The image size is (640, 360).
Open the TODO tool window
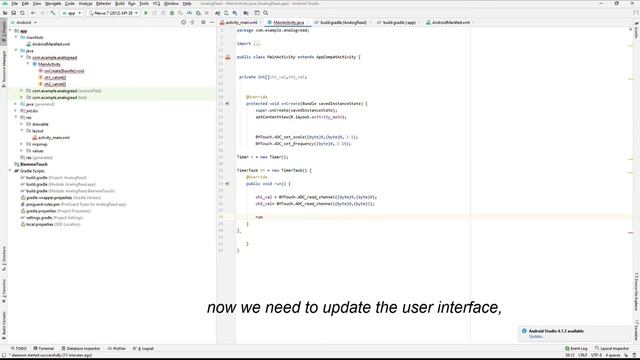click(x=19, y=349)
